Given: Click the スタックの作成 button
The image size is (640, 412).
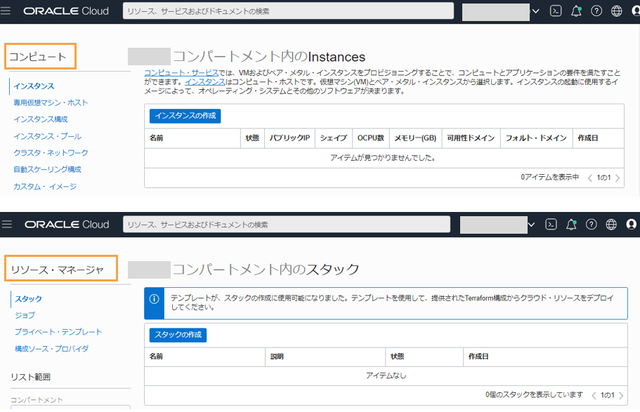Looking at the screenshot, I should pos(178,335).
